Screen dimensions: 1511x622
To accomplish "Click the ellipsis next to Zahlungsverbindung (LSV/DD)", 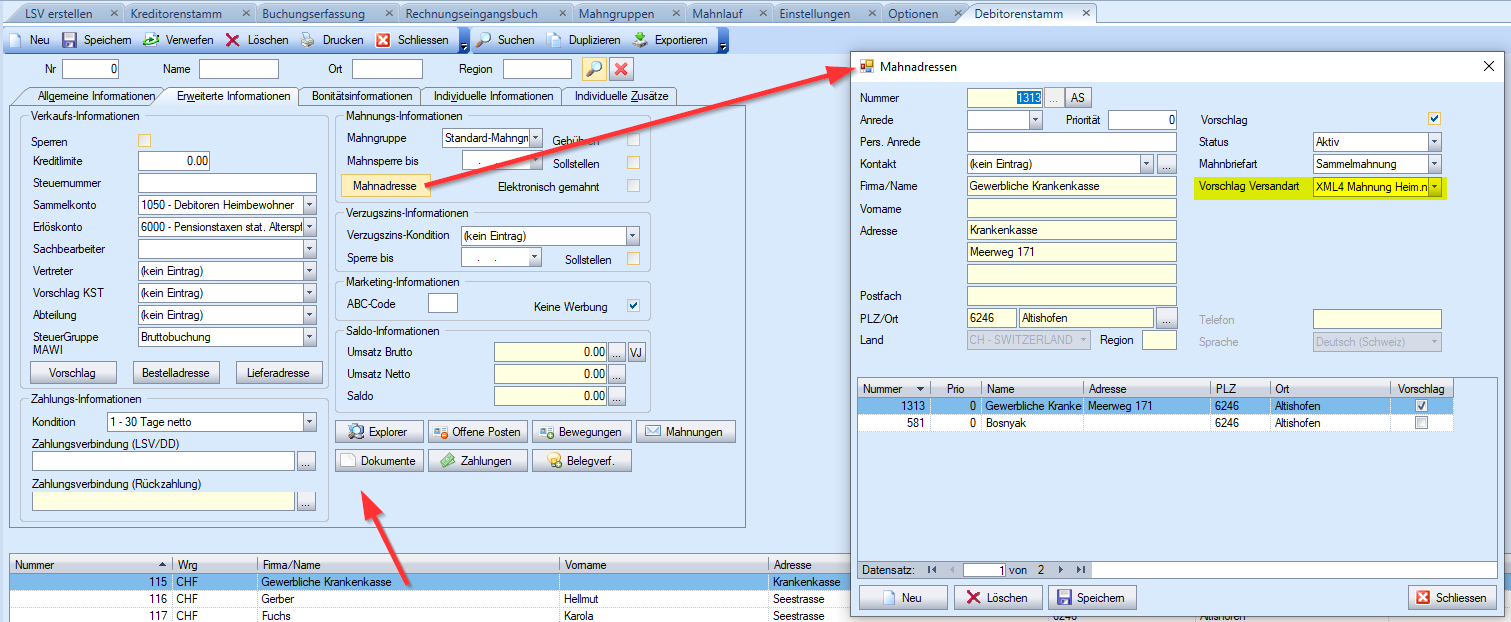I will click(x=306, y=461).
